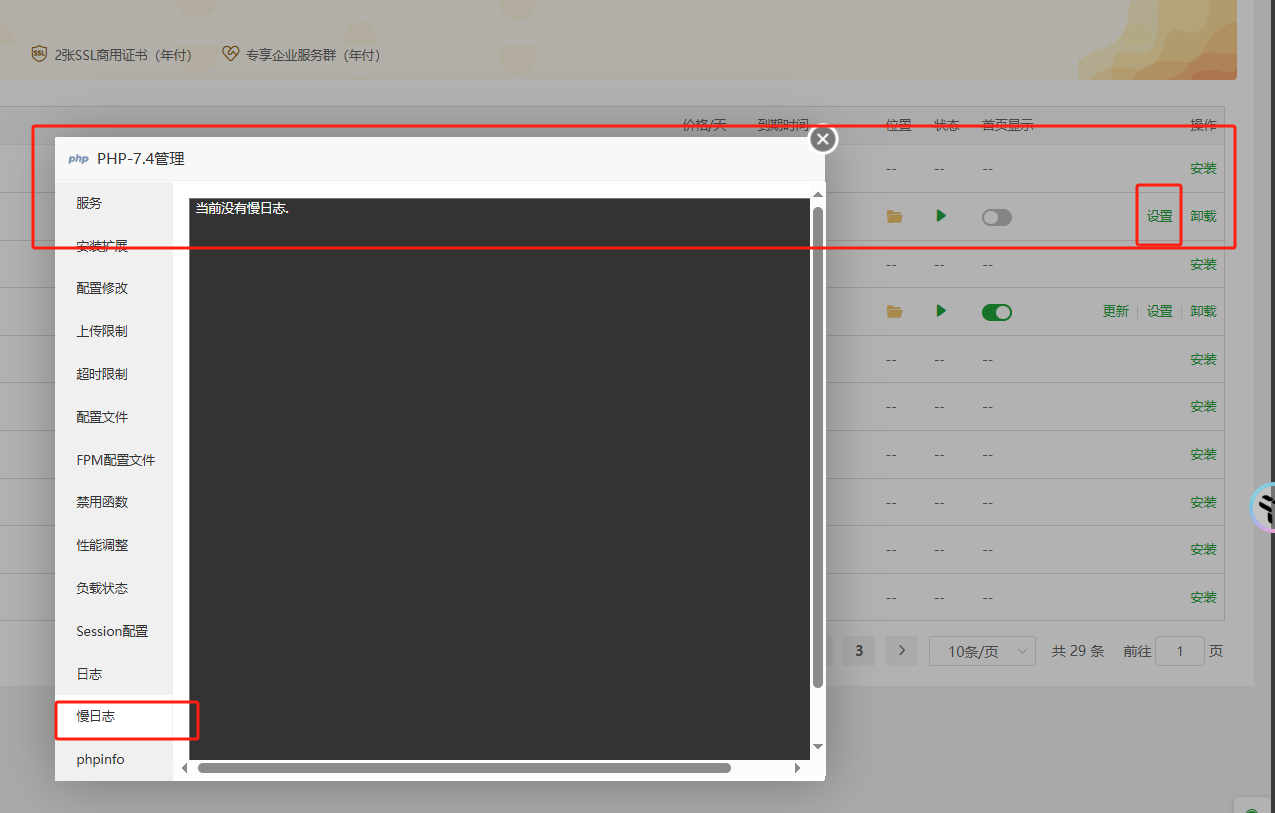The image size is (1275, 813).
Task: Open folder icon in row with disabled toggle
Action: 894,216
